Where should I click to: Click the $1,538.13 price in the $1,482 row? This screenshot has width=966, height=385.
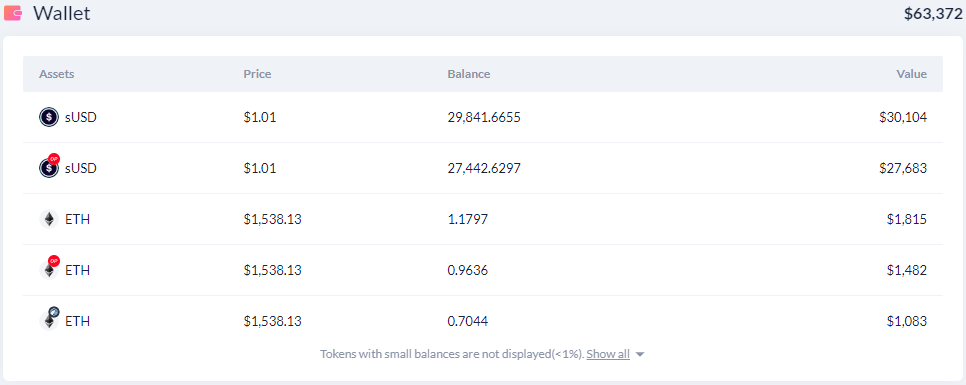tap(272, 270)
